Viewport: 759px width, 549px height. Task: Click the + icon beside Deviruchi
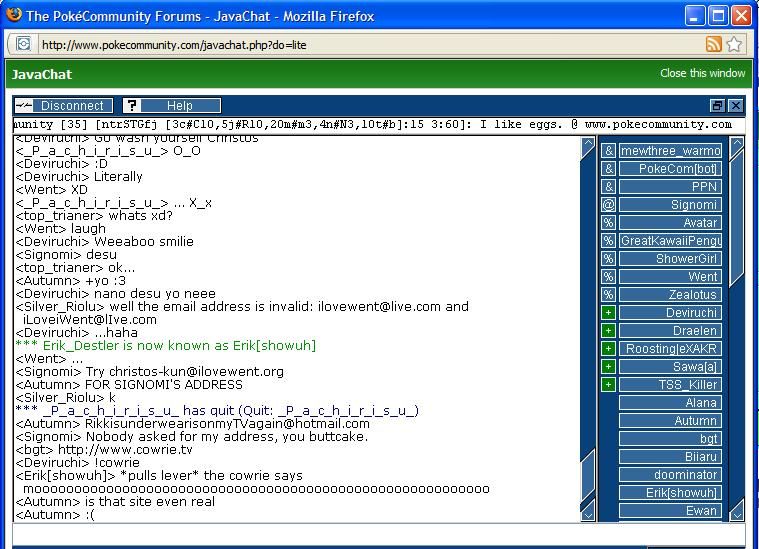coord(608,313)
